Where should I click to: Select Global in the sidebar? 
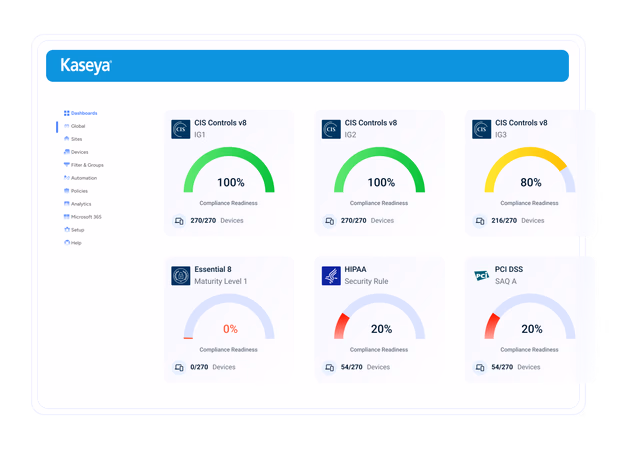(74, 126)
